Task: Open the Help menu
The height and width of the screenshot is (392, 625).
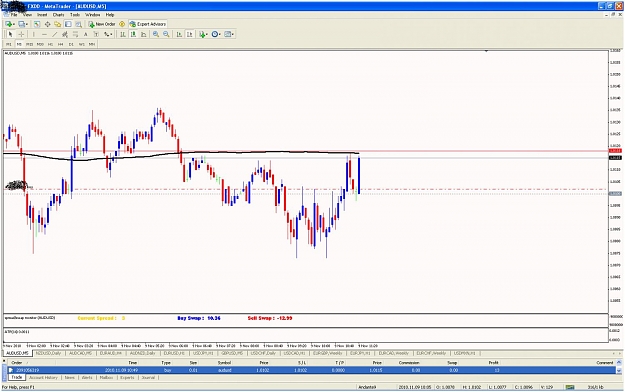Action: tap(110, 14)
